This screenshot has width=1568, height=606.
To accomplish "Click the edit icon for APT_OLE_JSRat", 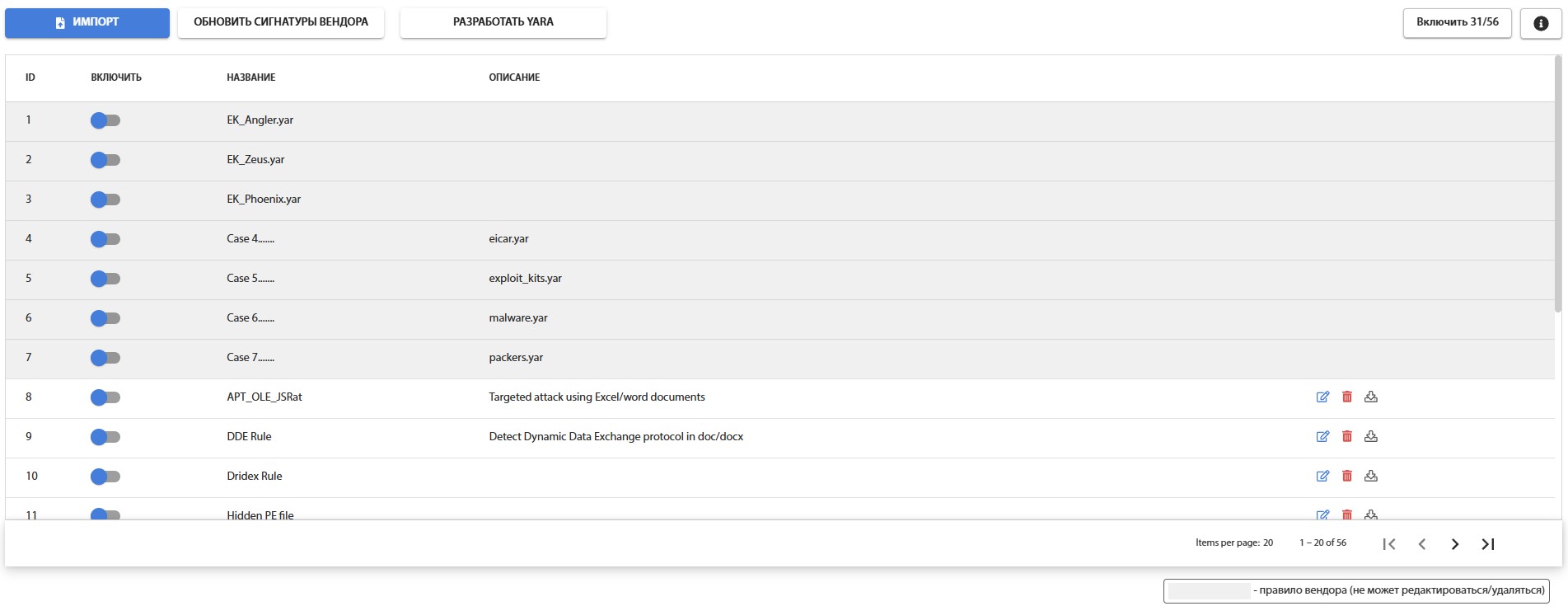I will 1322,397.
